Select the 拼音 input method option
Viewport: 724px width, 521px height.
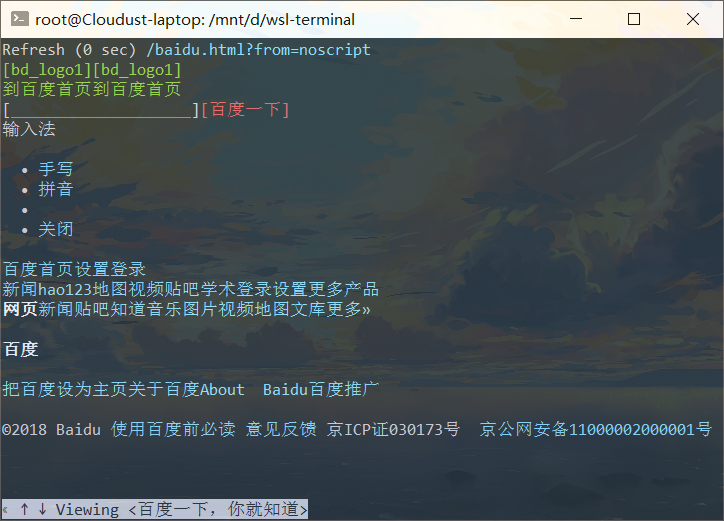pyautogui.click(x=56, y=189)
